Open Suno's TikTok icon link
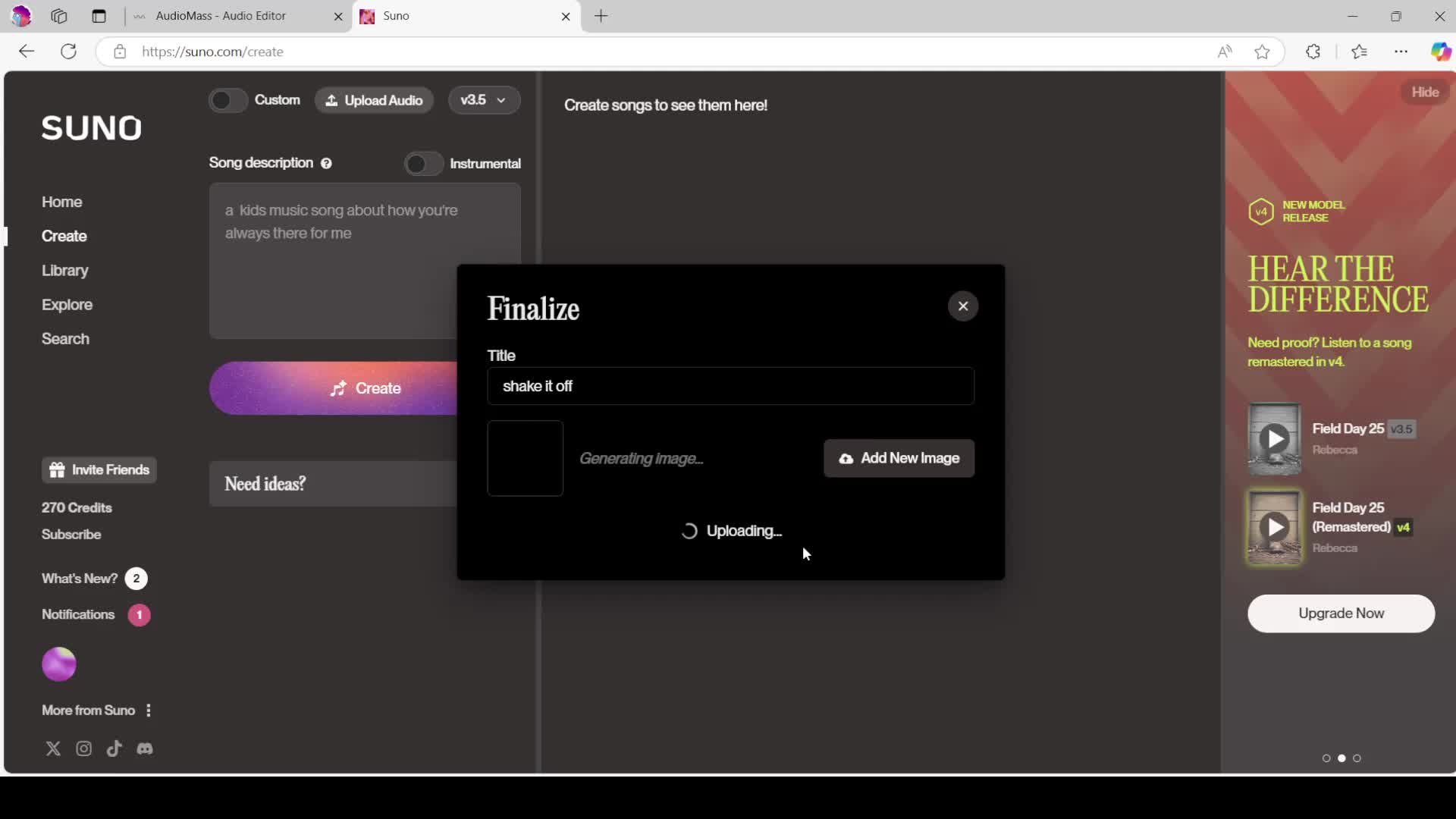Viewport: 1456px width, 819px height. [115, 749]
